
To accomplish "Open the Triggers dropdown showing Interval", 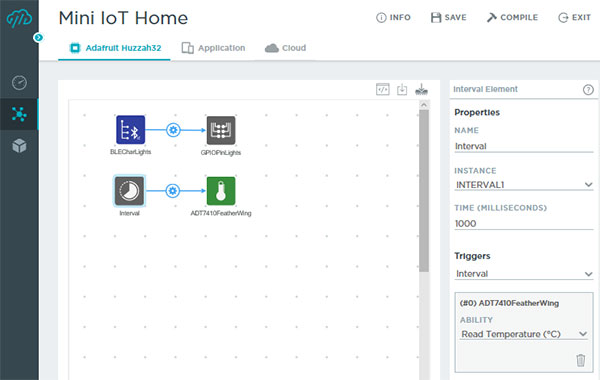I will [523, 274].
